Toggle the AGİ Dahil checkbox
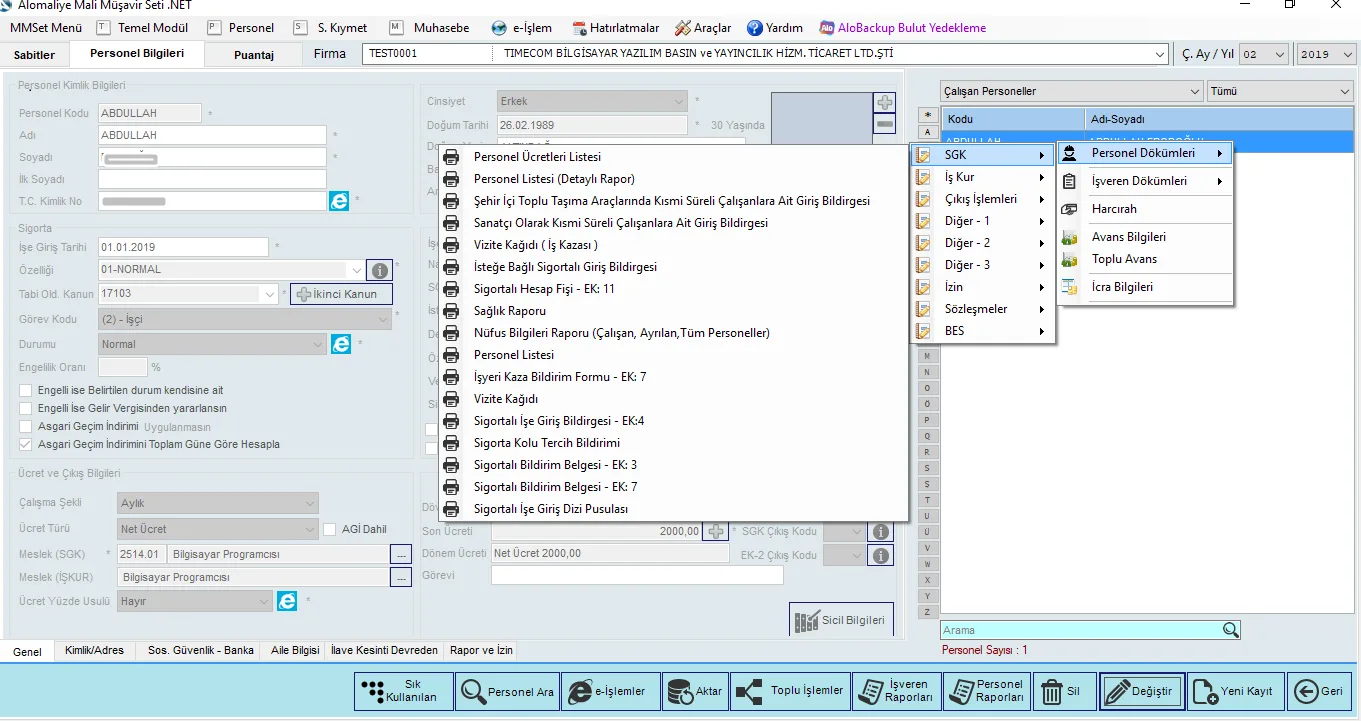1361x721 pixels. pyautogui.click(x=331, y=529)
